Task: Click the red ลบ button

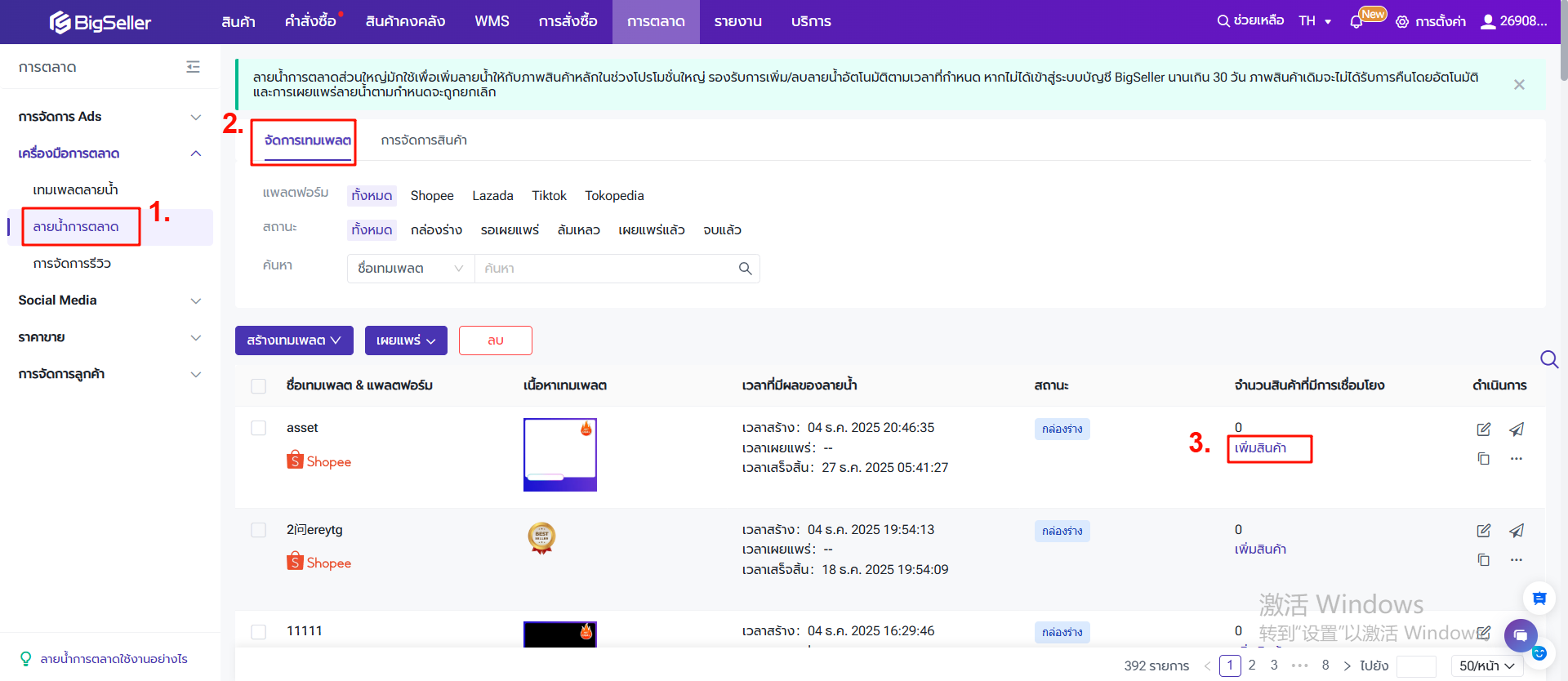Action: click(x=495, y=340)
